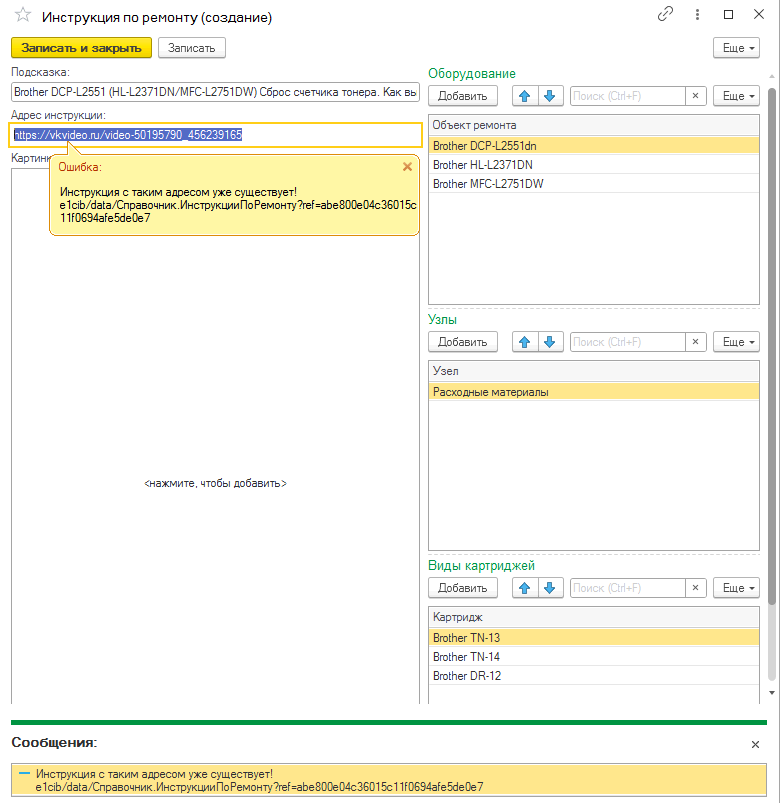Select Brother DR-12 cartridge row
The image size is (780, 803).
point(594,675)
